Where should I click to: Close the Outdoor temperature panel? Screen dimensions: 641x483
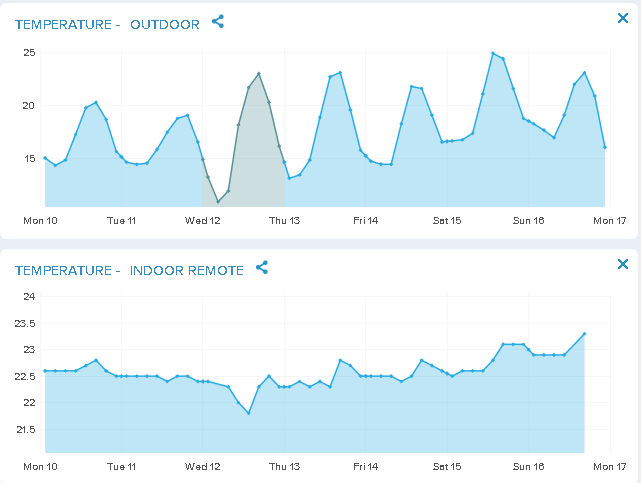click(622, 18)
